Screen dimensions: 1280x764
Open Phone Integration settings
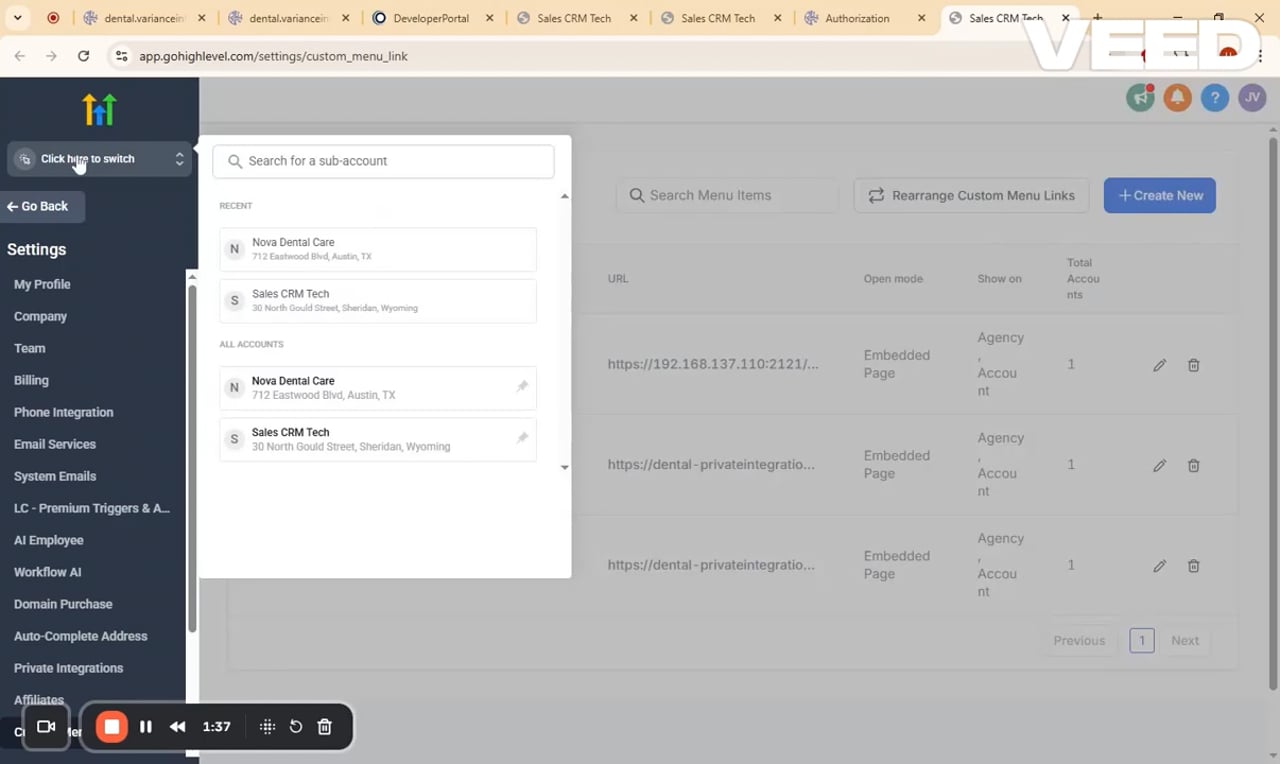(63, 412)
